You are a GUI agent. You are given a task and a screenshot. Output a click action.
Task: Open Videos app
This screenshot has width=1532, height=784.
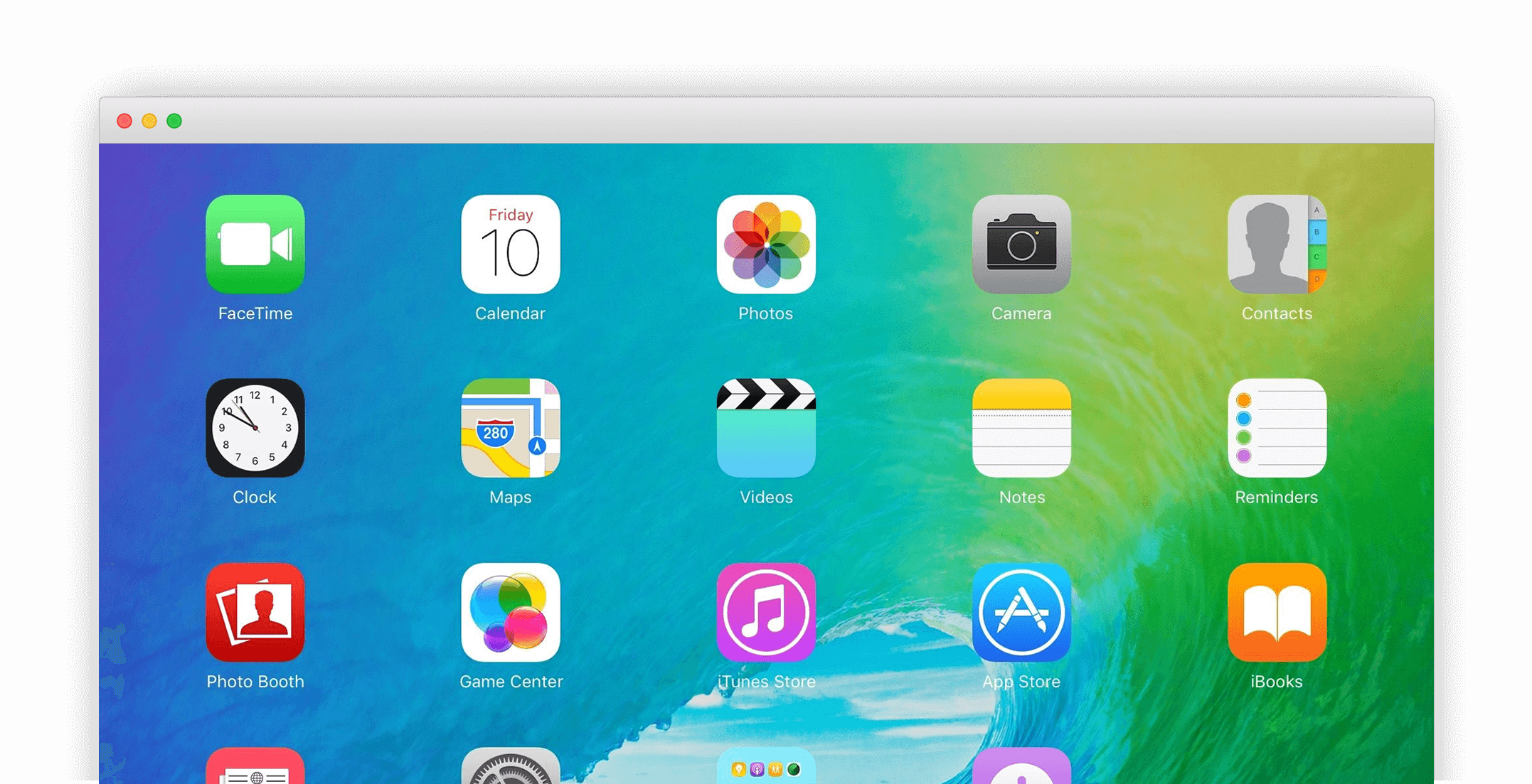(x=764, y=430)
